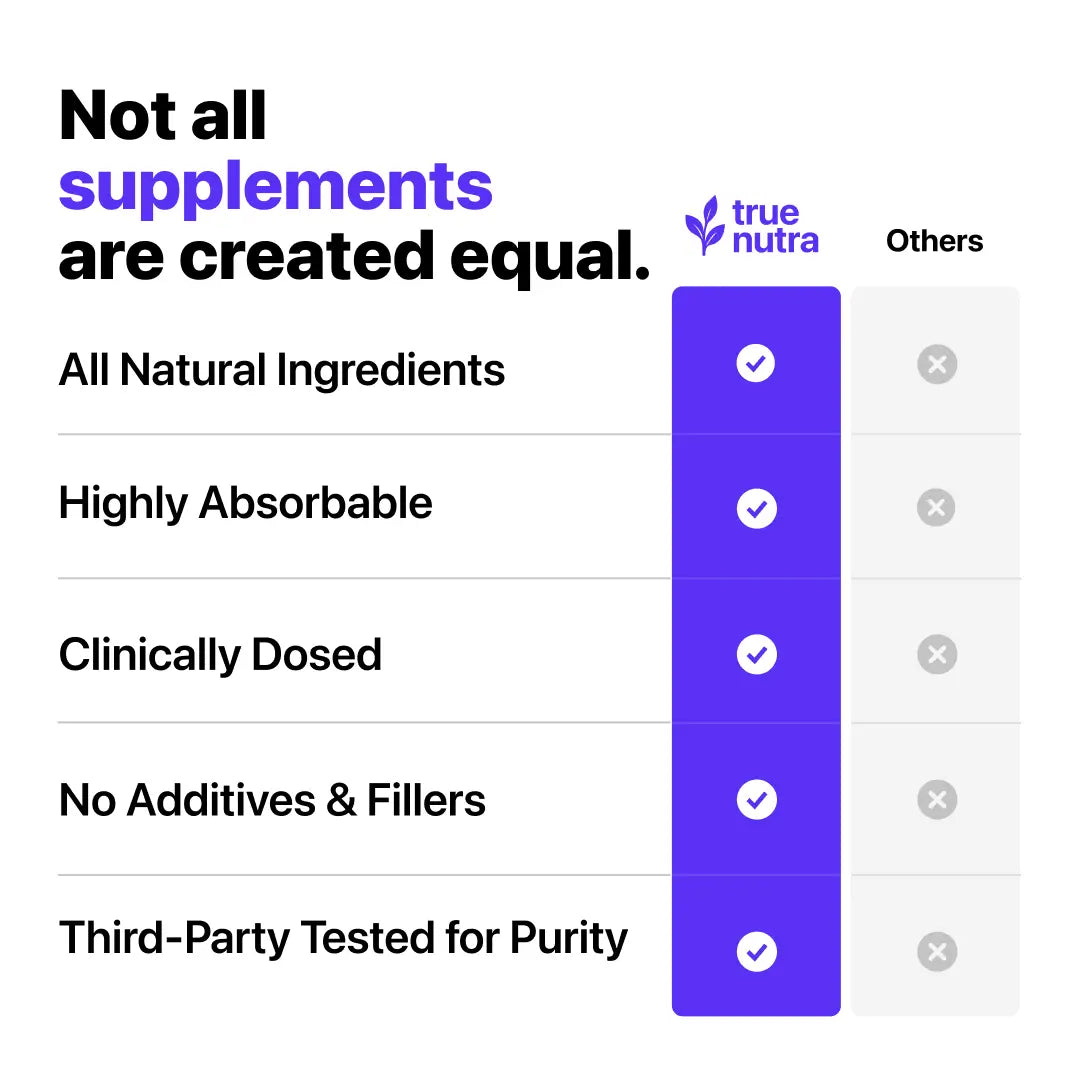
Task: Click the Highly Absorbable label
Action: pos(245,504)
